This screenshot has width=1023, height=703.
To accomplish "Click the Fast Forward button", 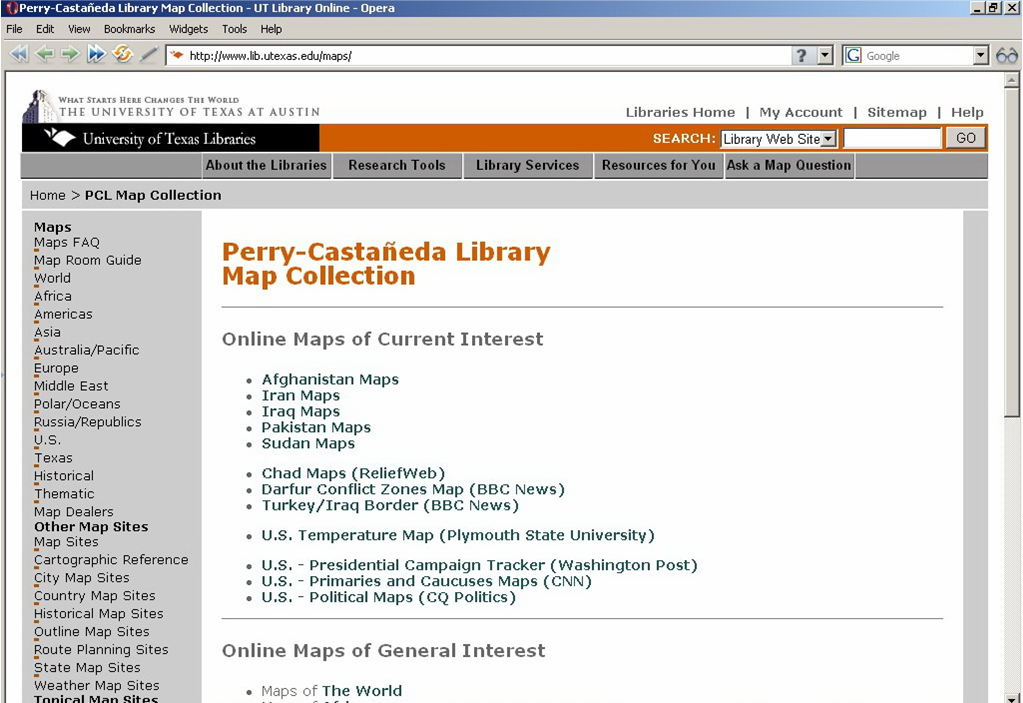I will click(96, 55).
